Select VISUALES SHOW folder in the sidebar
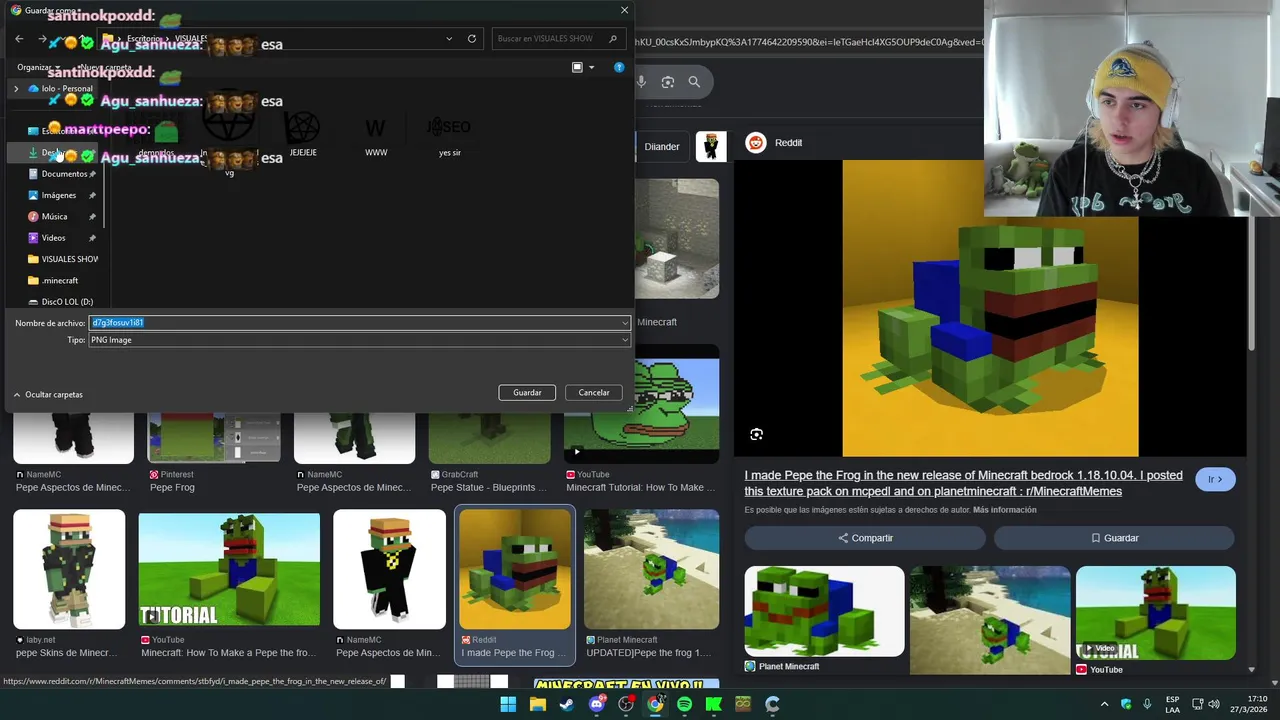This screenshot has height=720, width=1280. pyautogui.click(x=63, y=259)
